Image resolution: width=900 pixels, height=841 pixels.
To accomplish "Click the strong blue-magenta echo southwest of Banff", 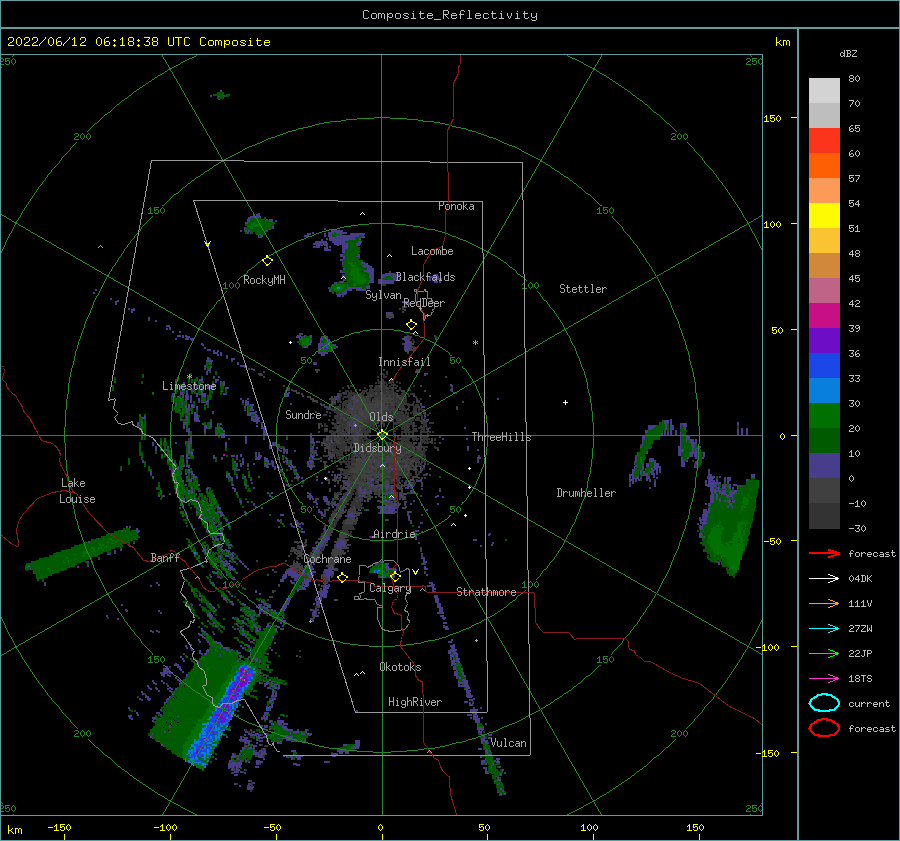I will (223, 714).
